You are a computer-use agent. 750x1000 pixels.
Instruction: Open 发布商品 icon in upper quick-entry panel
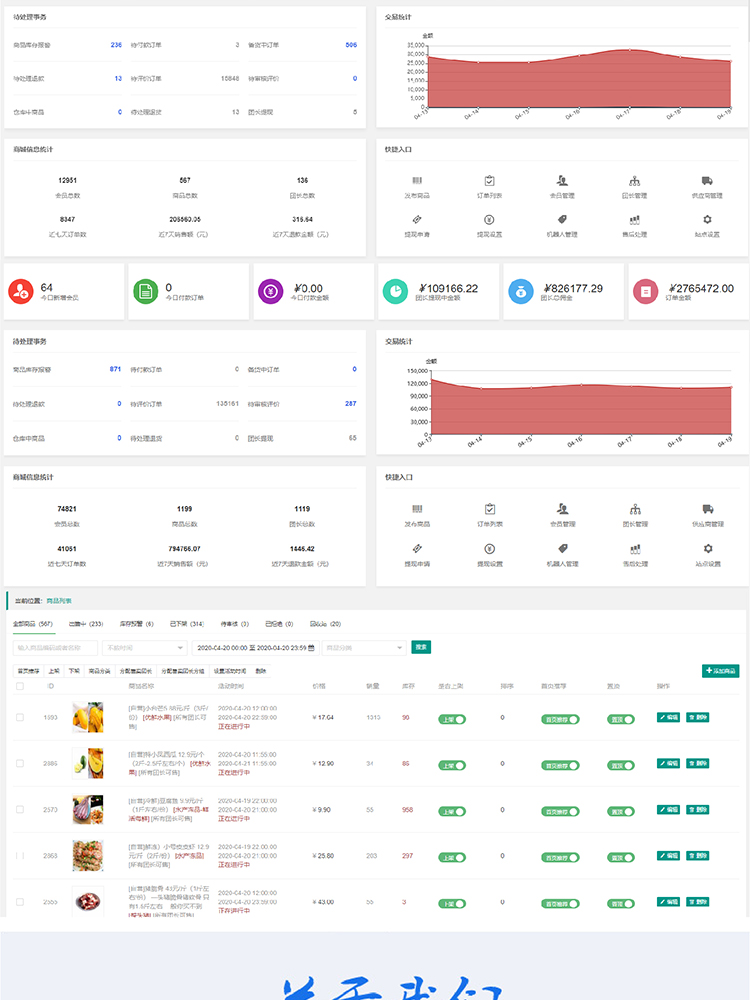tap(417, 181)
